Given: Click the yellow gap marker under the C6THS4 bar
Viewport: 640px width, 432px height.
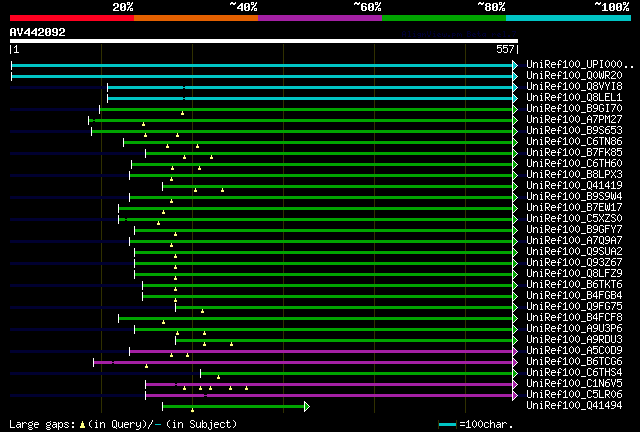Looking at the screenshot, I should point(218,377).
